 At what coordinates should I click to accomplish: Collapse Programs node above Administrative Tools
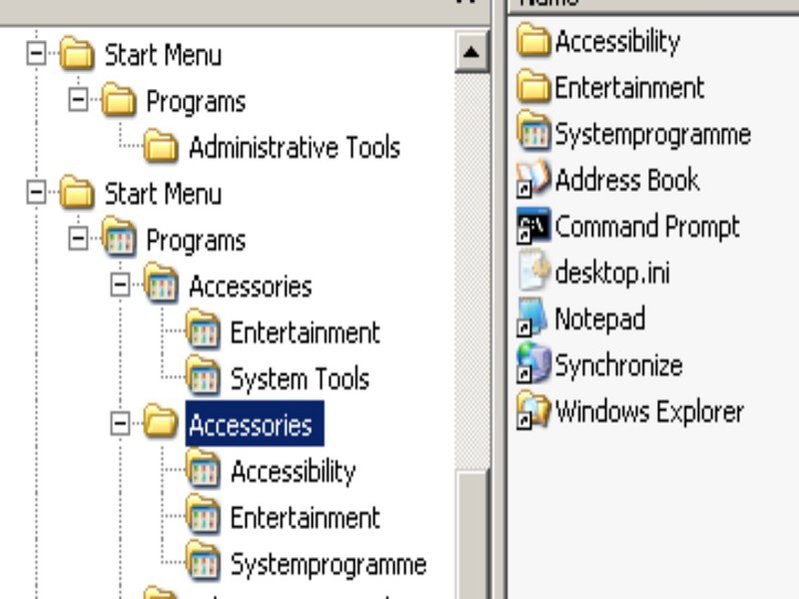pyautogui.click(x=78, y=100)
